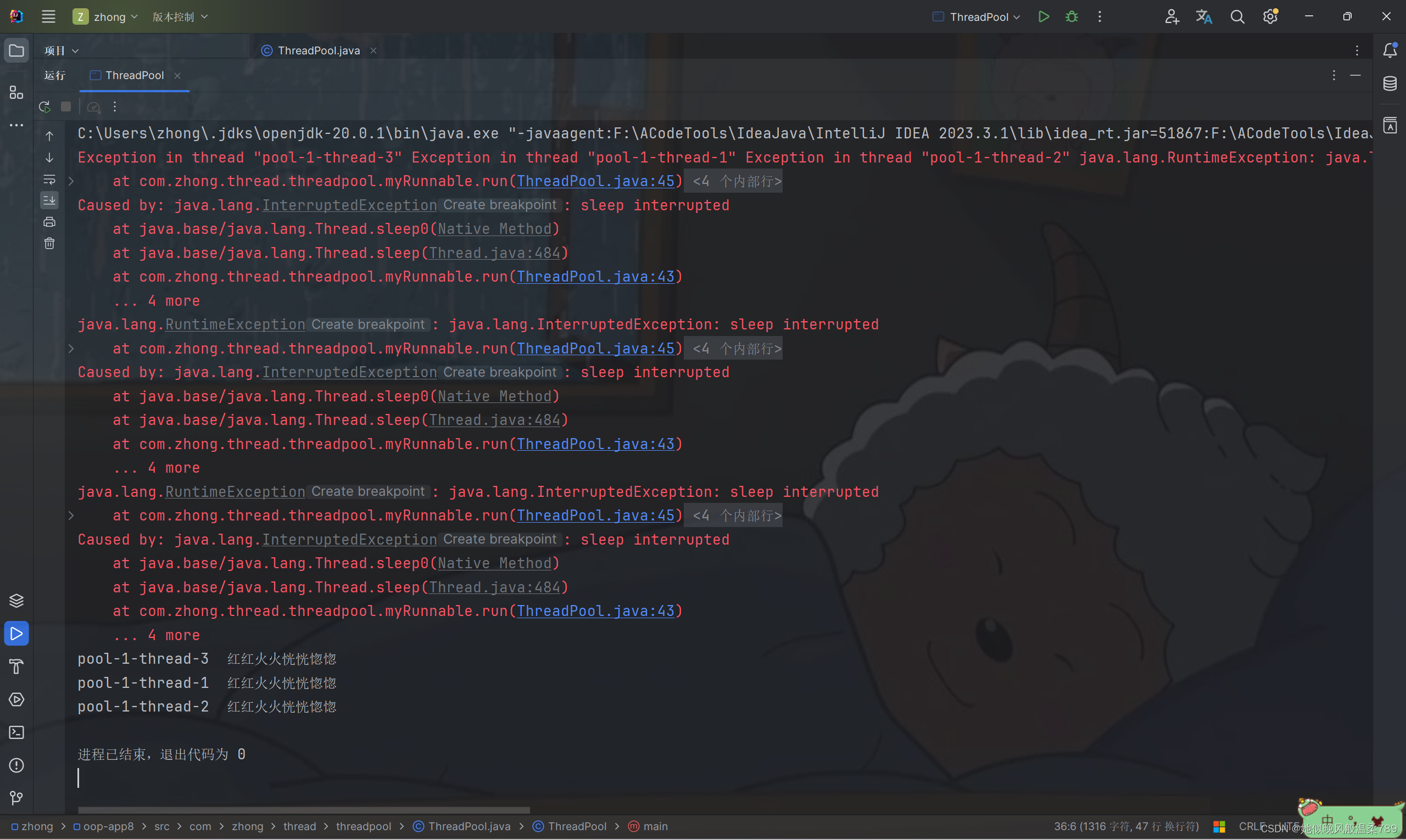Image resolution: width=1406 pixels, height=840 pixels.
Task: Unfold the first <4 个内部行> block
Action: (x=734, y=181)
